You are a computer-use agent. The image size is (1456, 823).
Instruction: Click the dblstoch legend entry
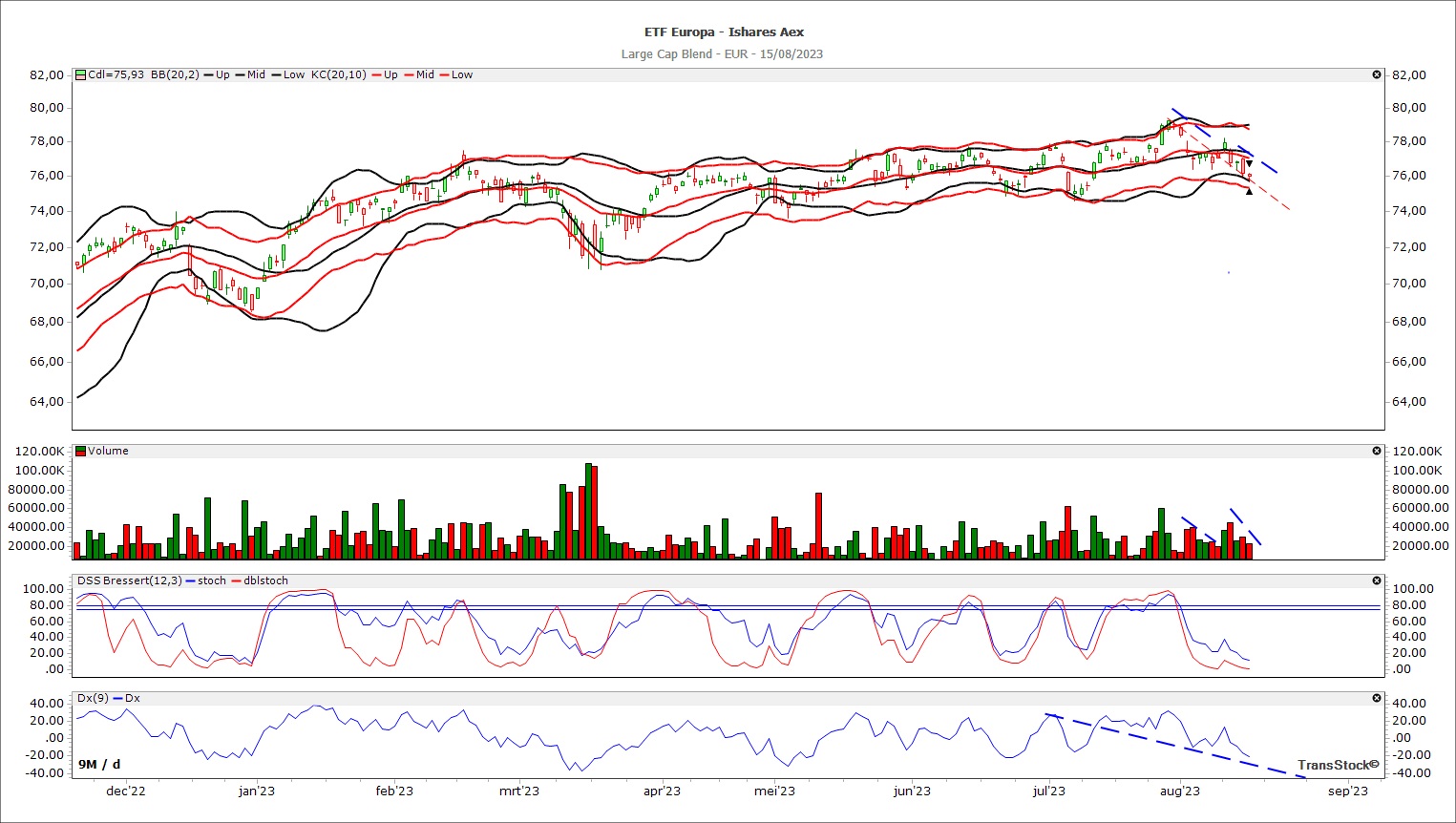pyautogui.click(x=265, y=580)
